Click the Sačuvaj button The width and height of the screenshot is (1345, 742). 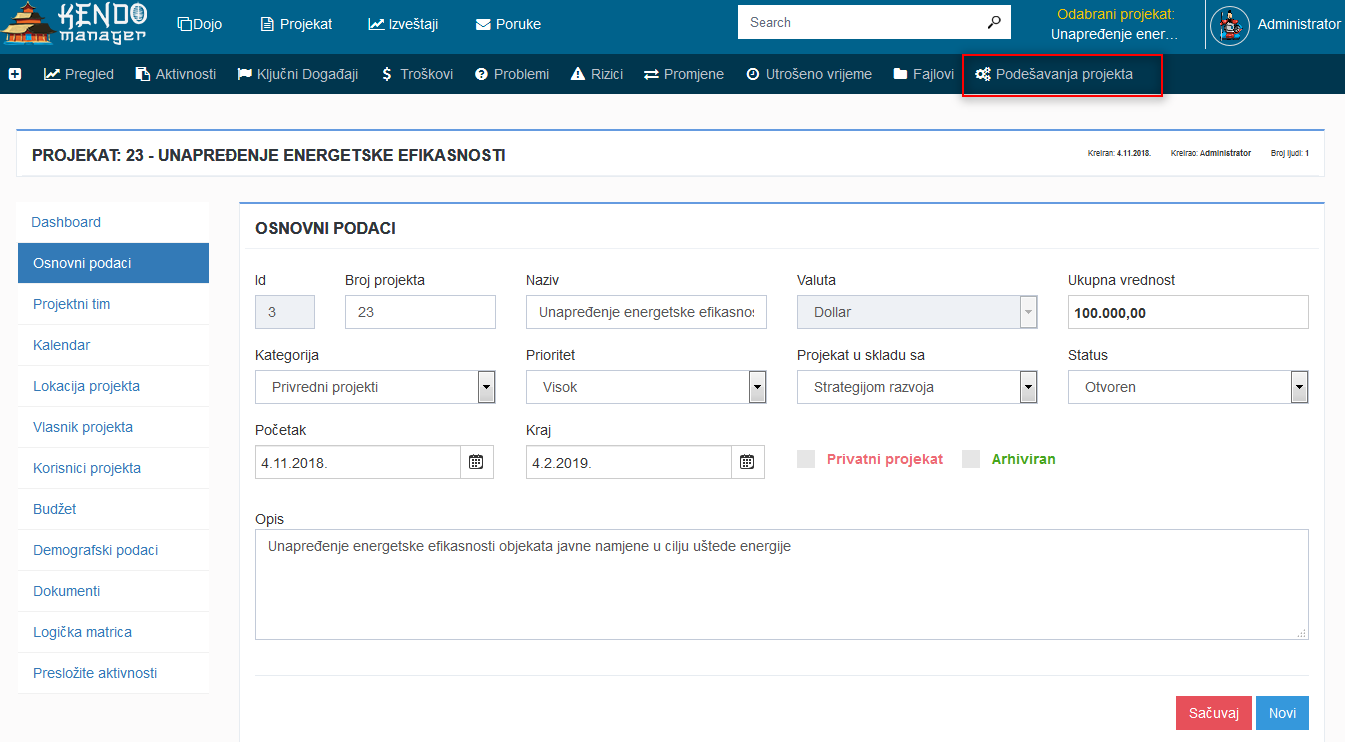(x=1214, y=713)
